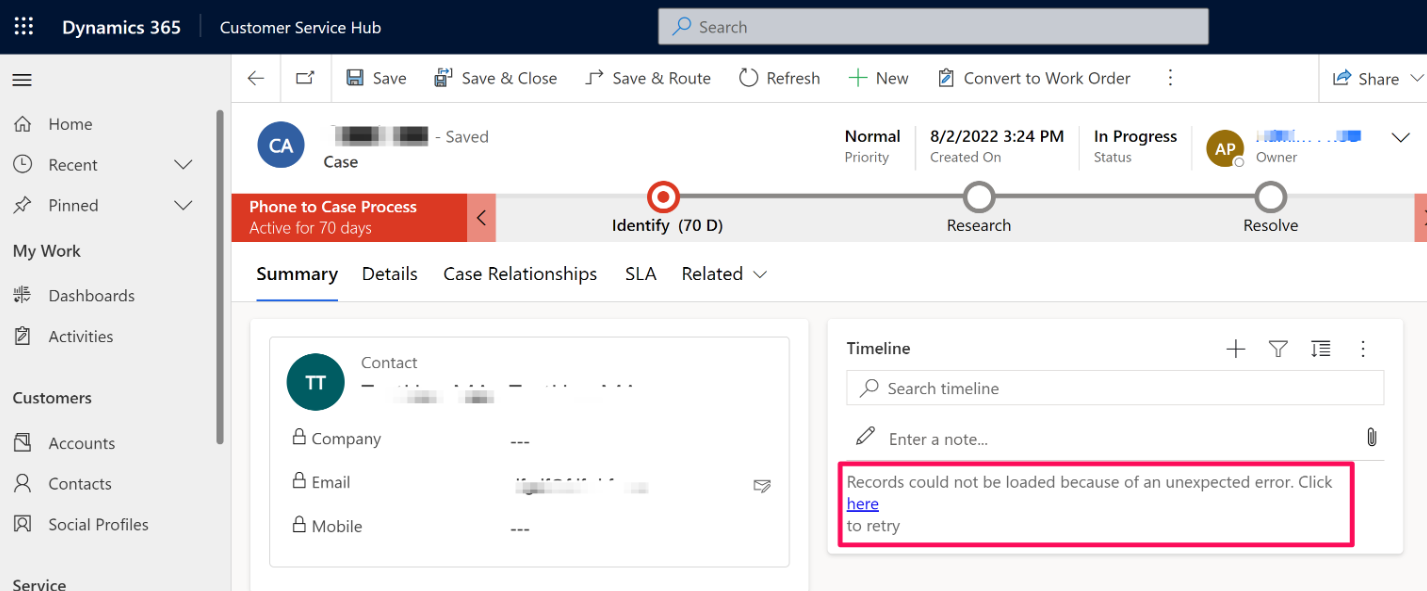
Task: Click the AP owner avatar
Action: [x=1226, y=150]
